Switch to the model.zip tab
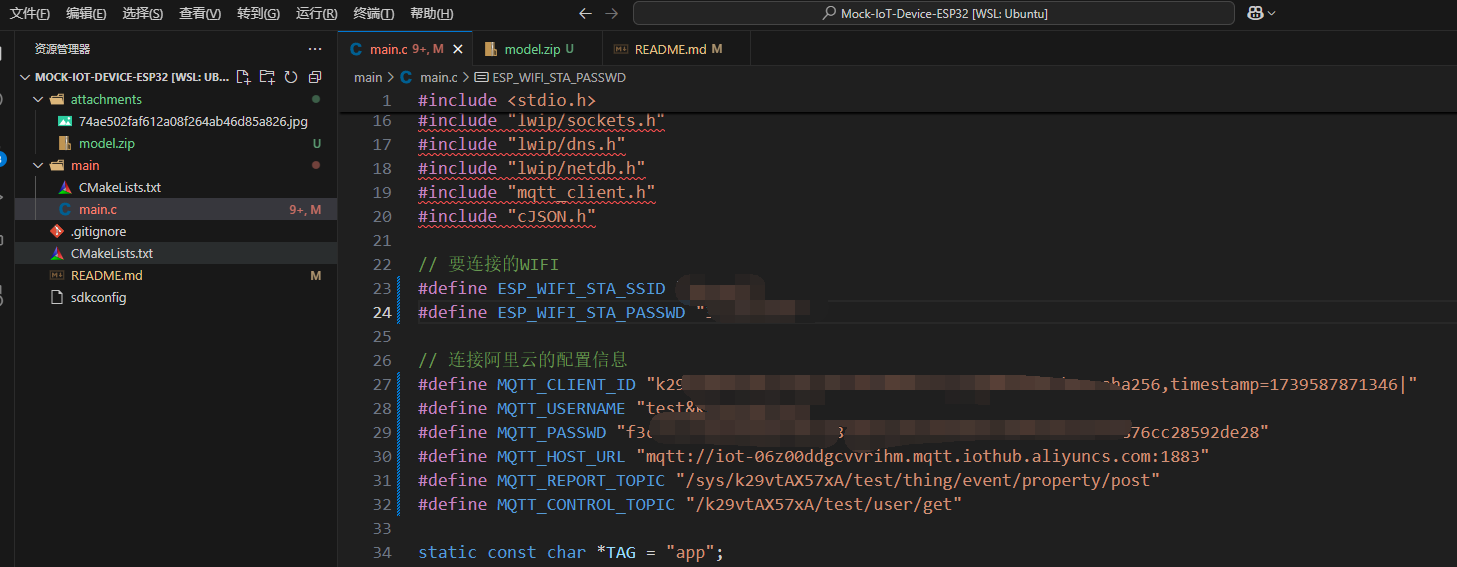The width and height of the screenshot is (1457, 567). (531, 49)
